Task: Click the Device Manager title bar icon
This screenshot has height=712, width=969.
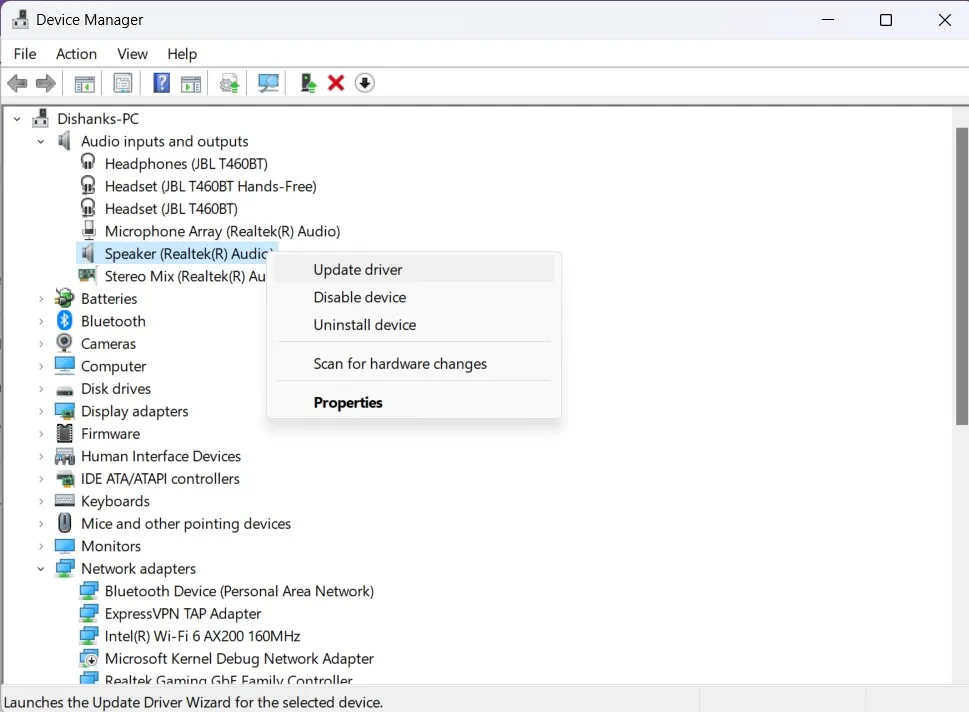Action: pyautogui.click(x=20, y=20)
